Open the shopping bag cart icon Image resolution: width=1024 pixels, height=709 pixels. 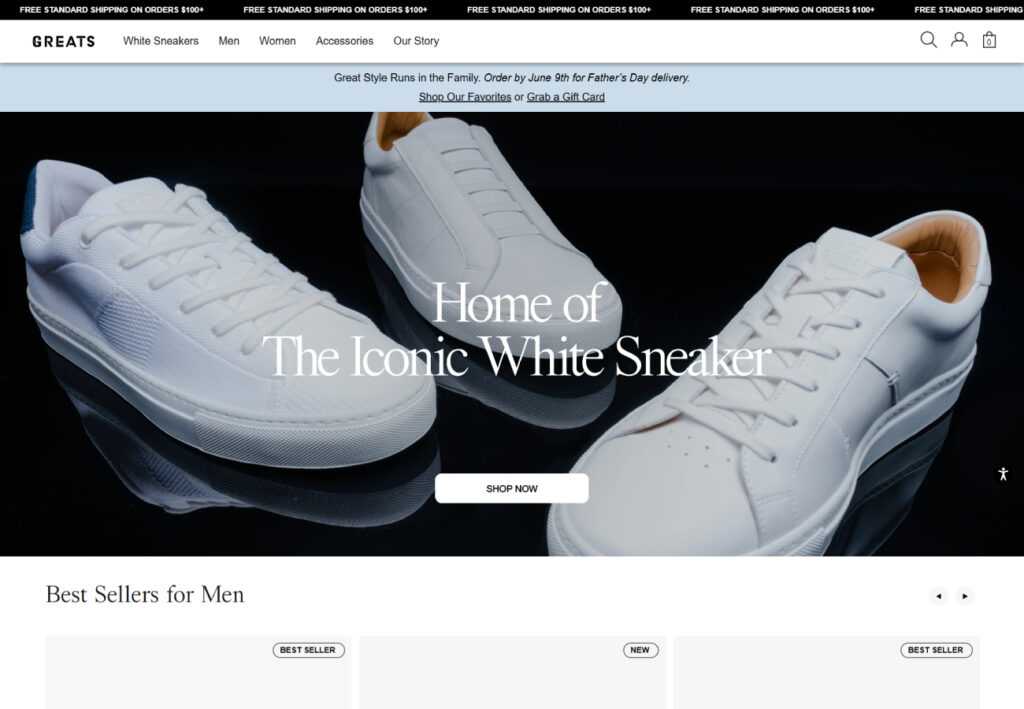(x=989, y=40)
